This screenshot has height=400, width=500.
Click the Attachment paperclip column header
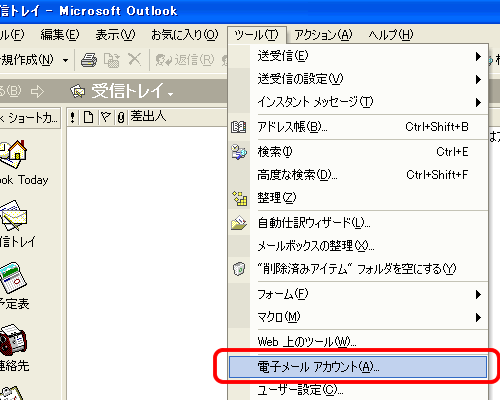[x=121, y=117]
